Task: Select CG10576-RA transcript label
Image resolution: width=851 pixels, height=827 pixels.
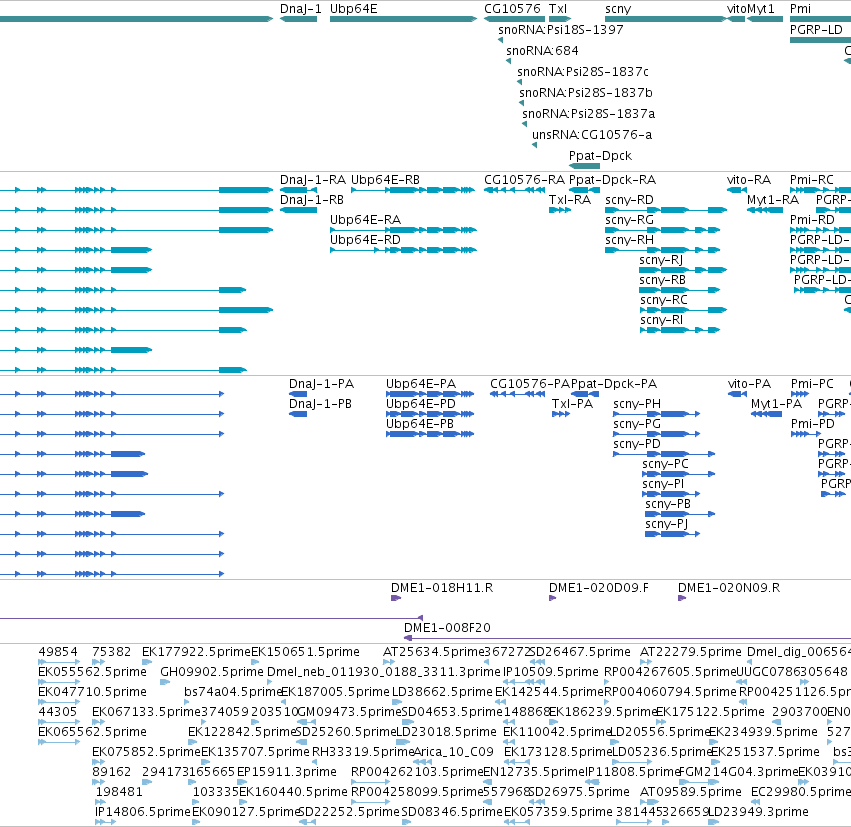Action: (x=524, y=180)
